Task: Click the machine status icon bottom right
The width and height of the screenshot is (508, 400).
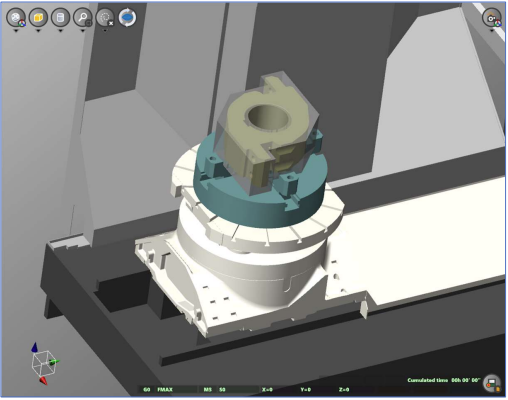Action: pos(492,384)
